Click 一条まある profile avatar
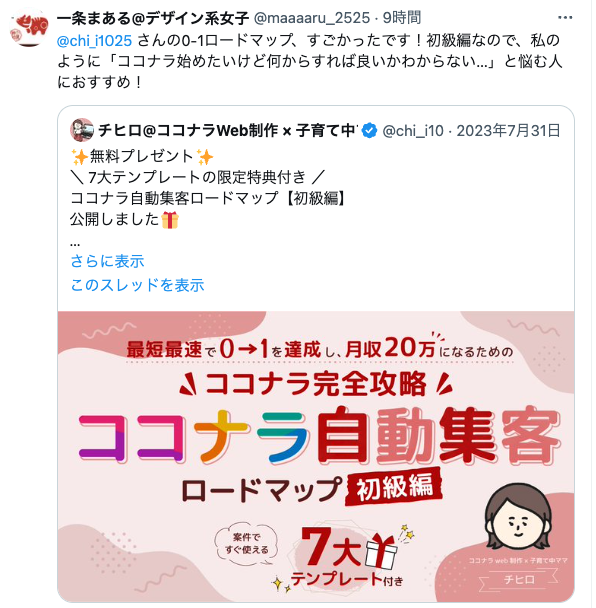The height and width of the screenshot is (608, 596). 29,28
